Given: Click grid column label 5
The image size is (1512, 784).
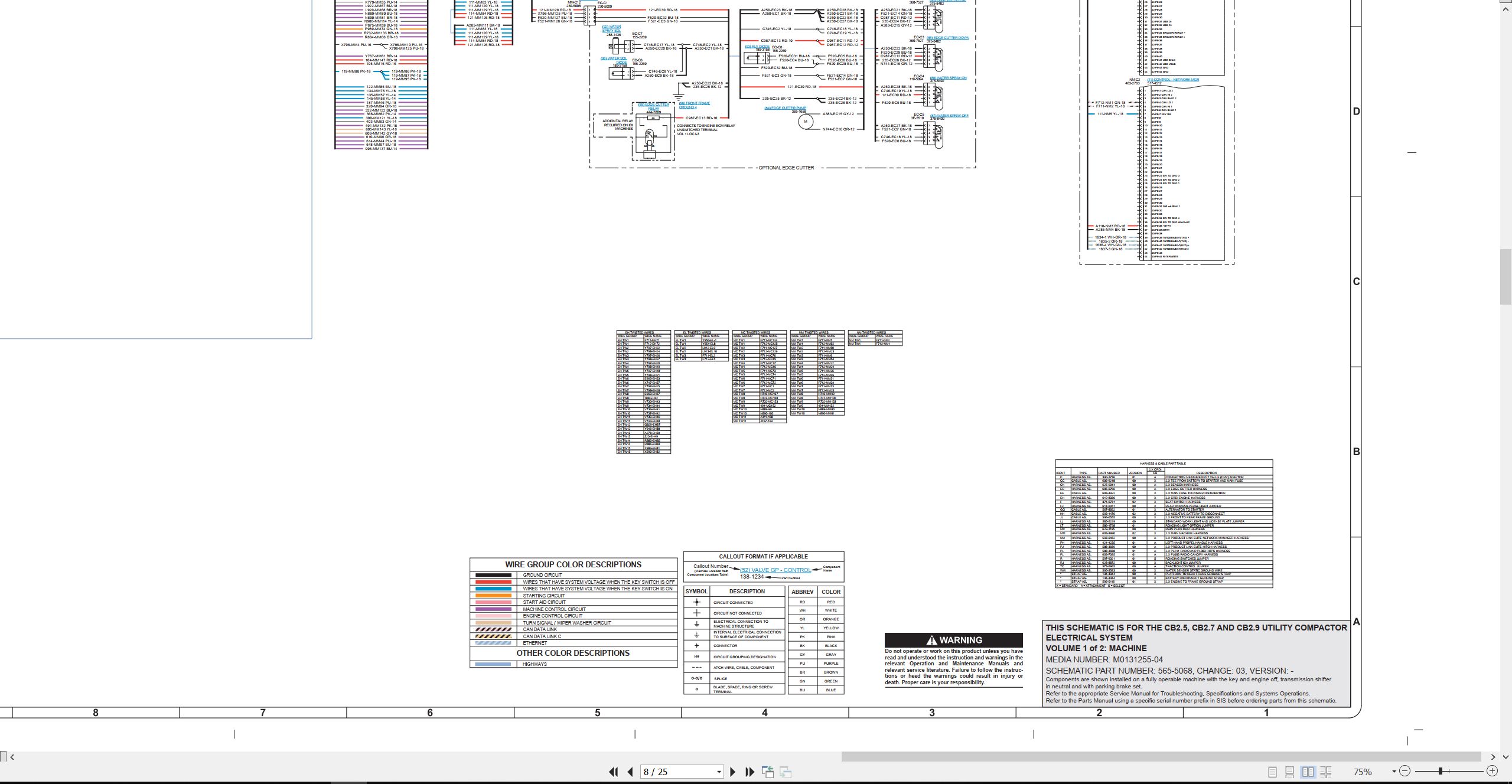Looking at the screenshot, I should (x=597, y=713).
